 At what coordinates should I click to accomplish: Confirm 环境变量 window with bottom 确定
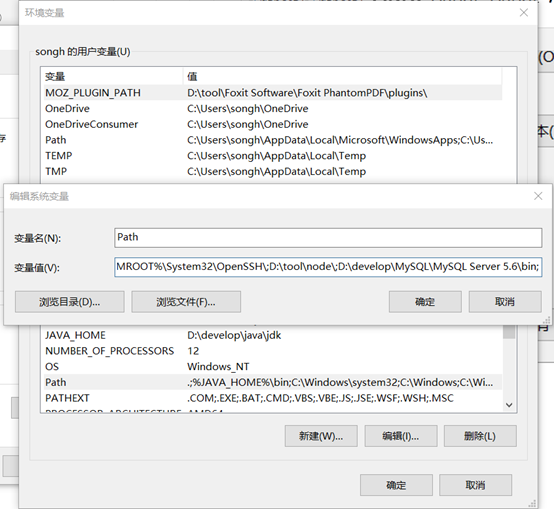(396, 485)
